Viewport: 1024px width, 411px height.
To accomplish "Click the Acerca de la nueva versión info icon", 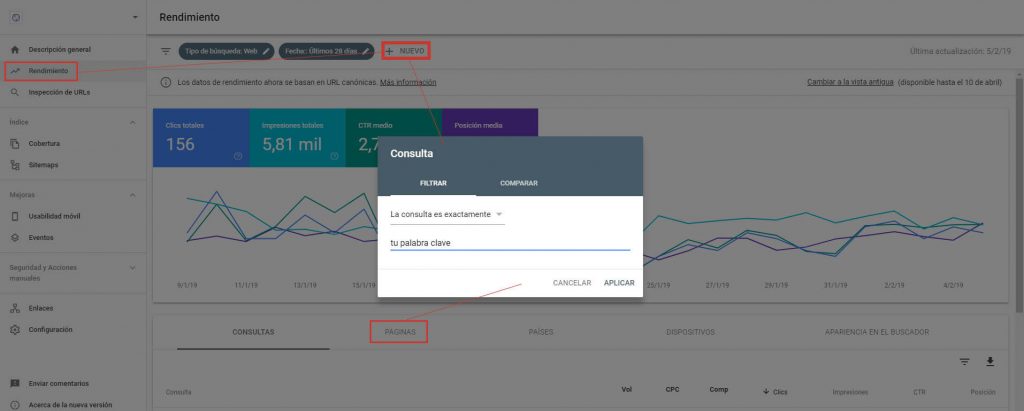I will click(x=15, y=405).
